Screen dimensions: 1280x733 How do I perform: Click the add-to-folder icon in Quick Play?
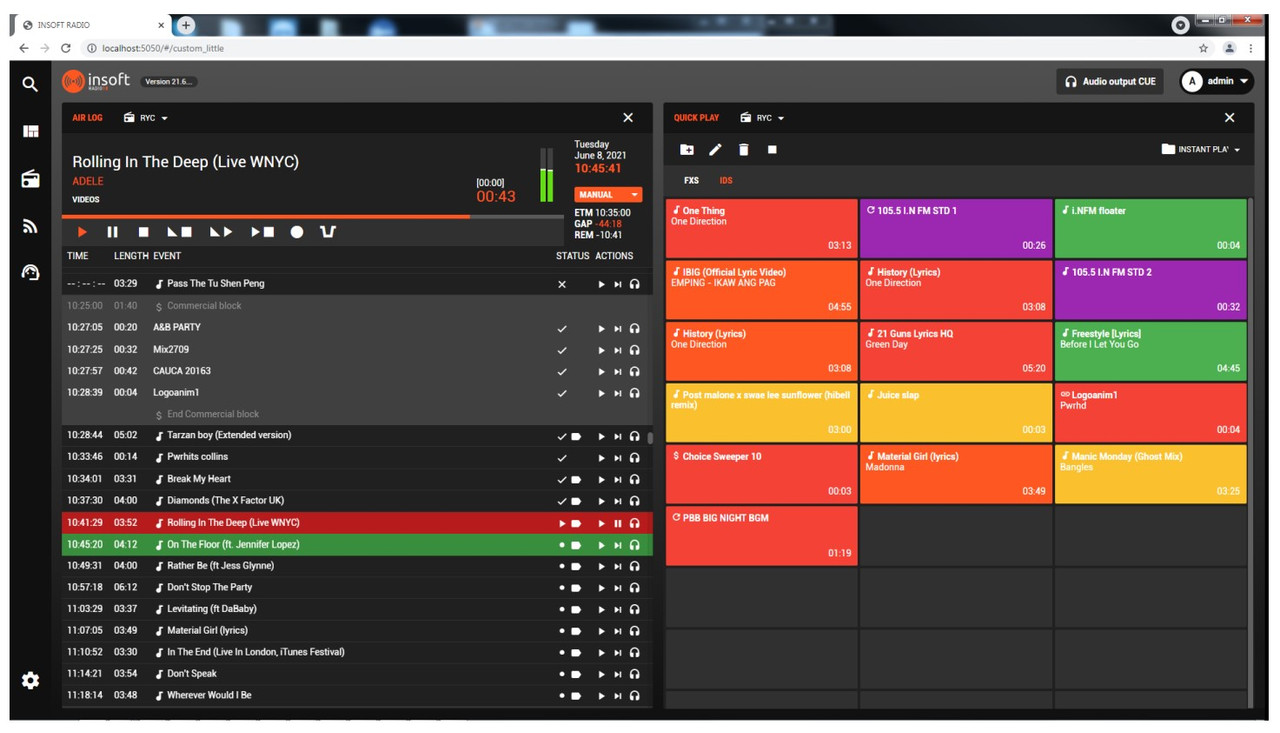[x=686, y=149]
